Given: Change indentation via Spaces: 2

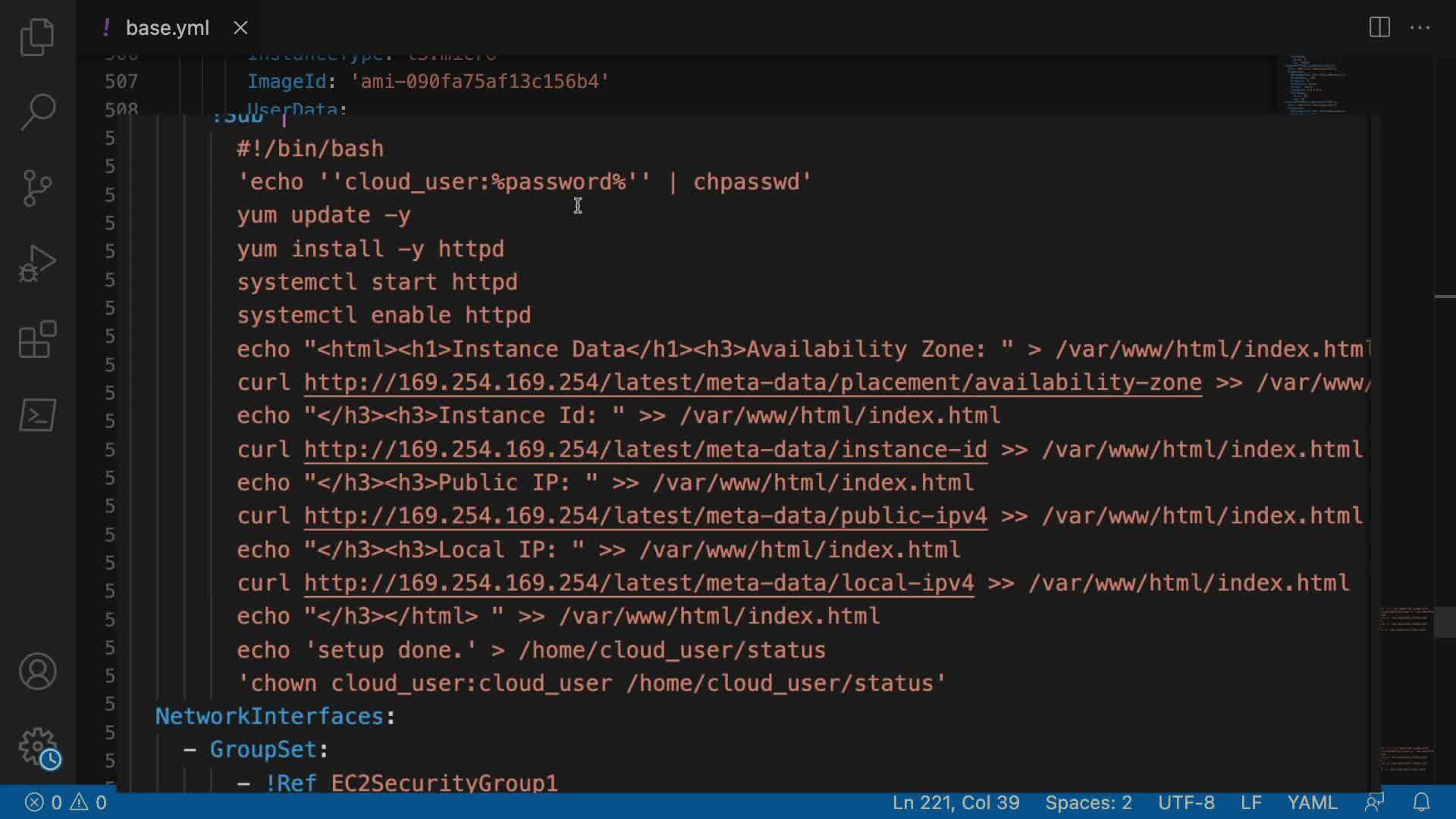Looking at the screenshot, I should click(x=1088, y=802).
